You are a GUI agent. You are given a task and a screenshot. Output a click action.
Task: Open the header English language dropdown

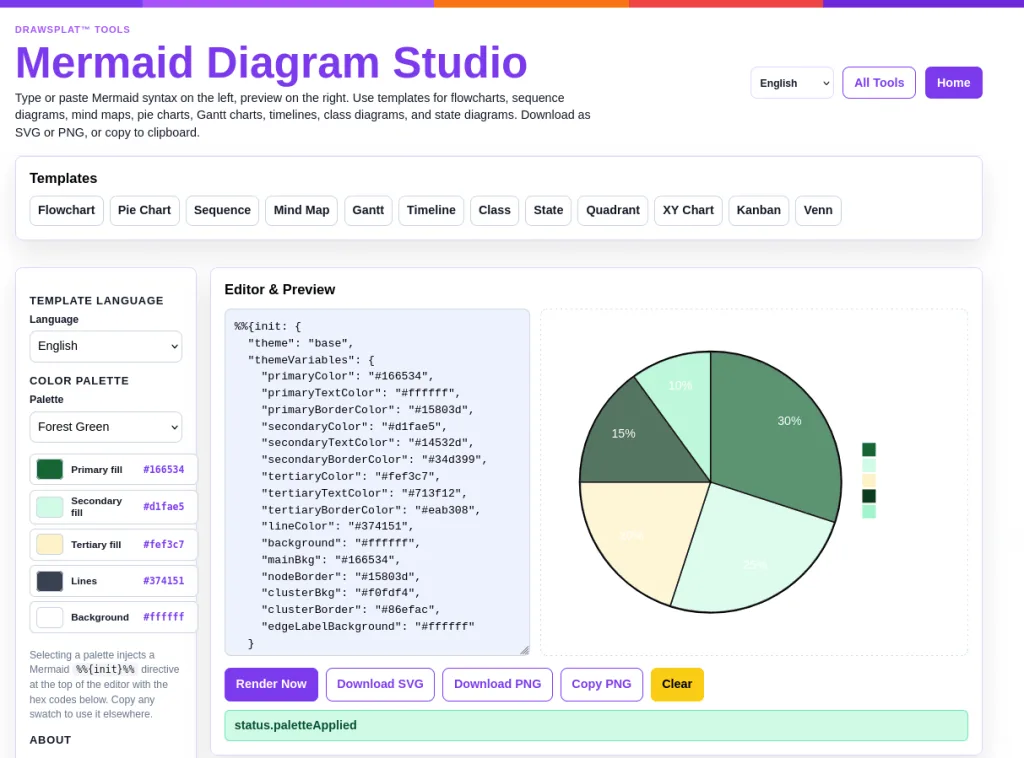(792, 83)
